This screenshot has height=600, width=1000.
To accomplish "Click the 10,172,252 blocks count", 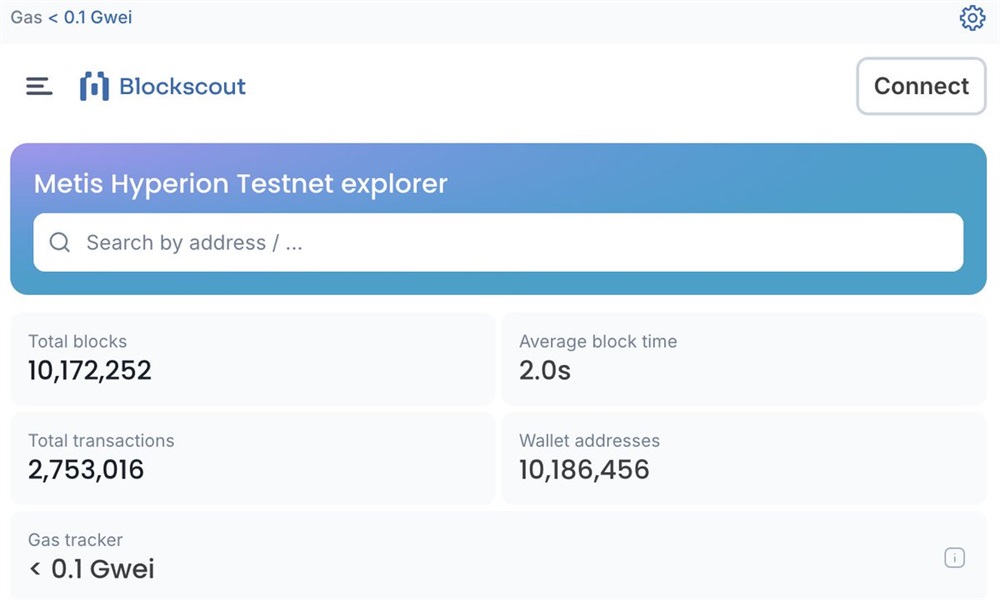I will point(90,371).
